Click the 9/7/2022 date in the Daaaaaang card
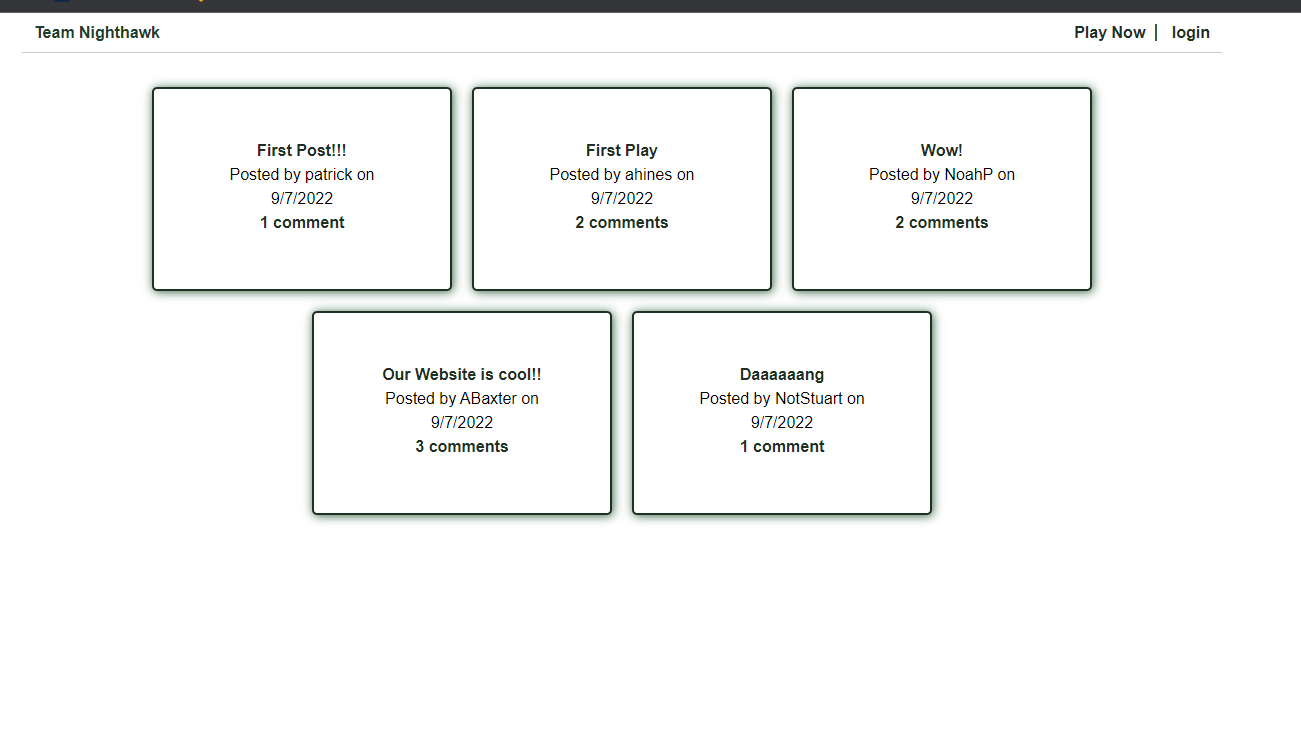 [781, 422]
